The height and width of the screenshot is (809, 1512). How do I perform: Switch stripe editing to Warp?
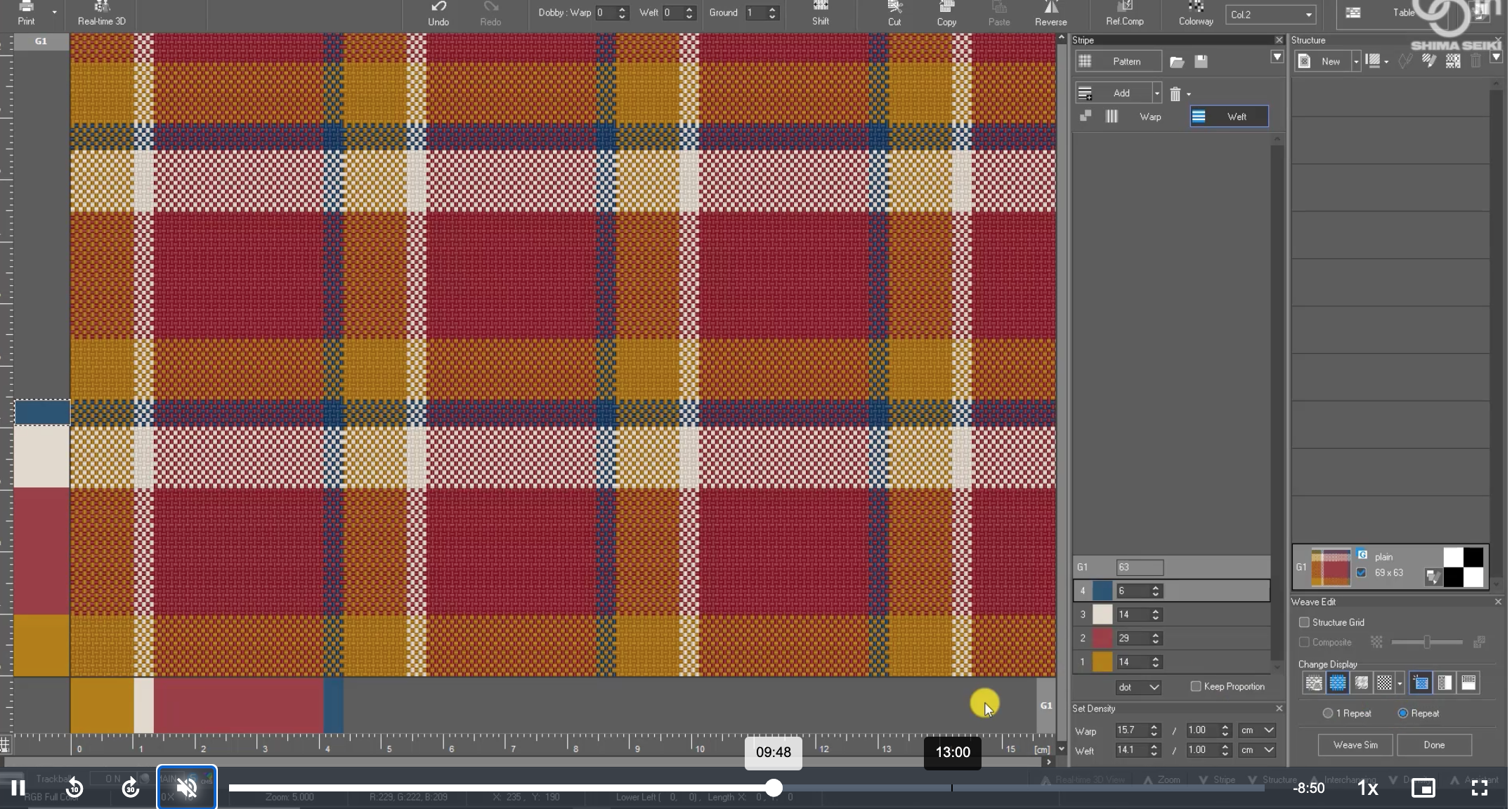click(x=1150, y=117)
